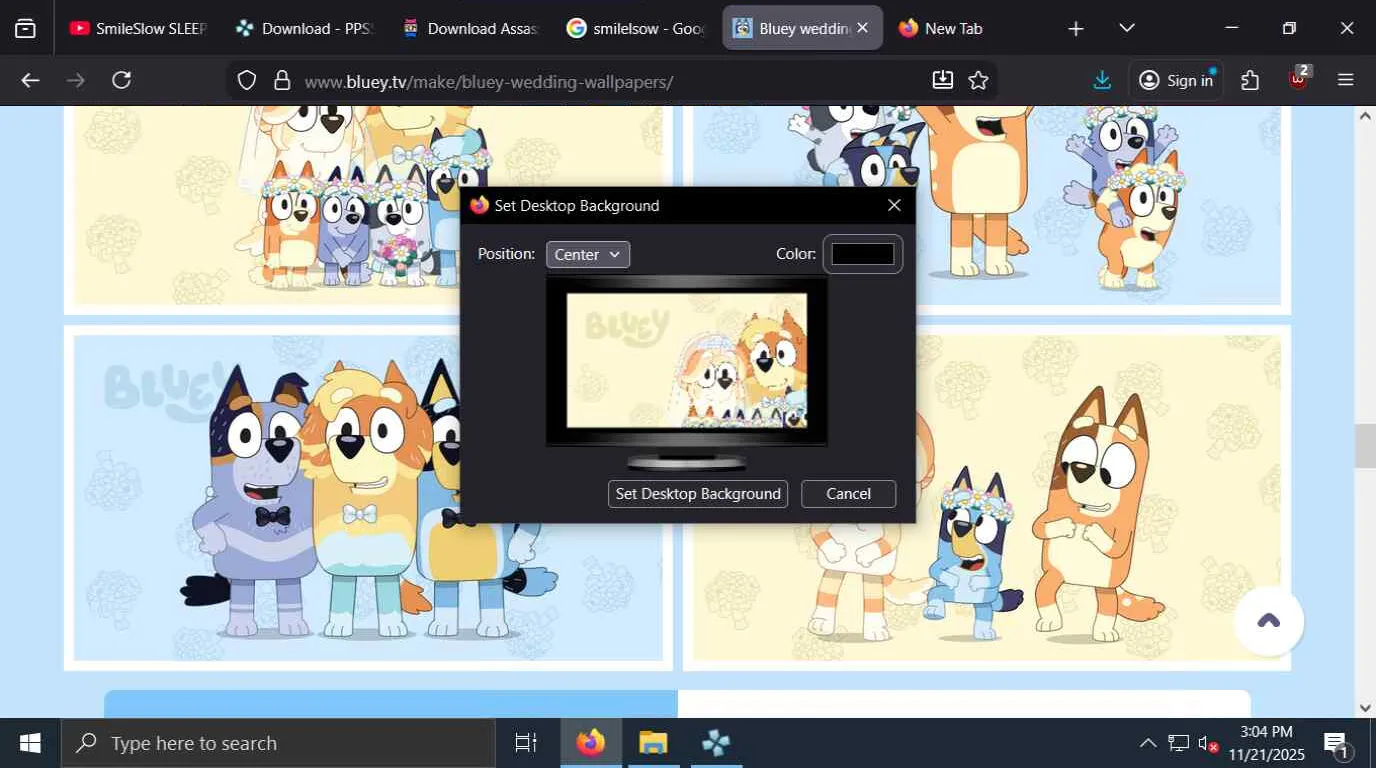Screen dimensions: 1376x768
Task: Show hidden system tray icons
Action: coord(1148,743)
